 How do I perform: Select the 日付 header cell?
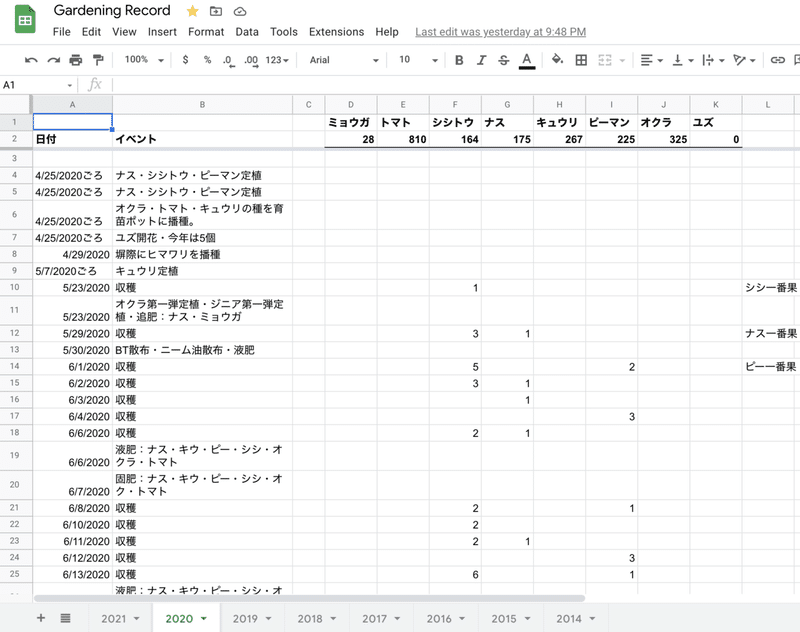(x=72, y=139)
